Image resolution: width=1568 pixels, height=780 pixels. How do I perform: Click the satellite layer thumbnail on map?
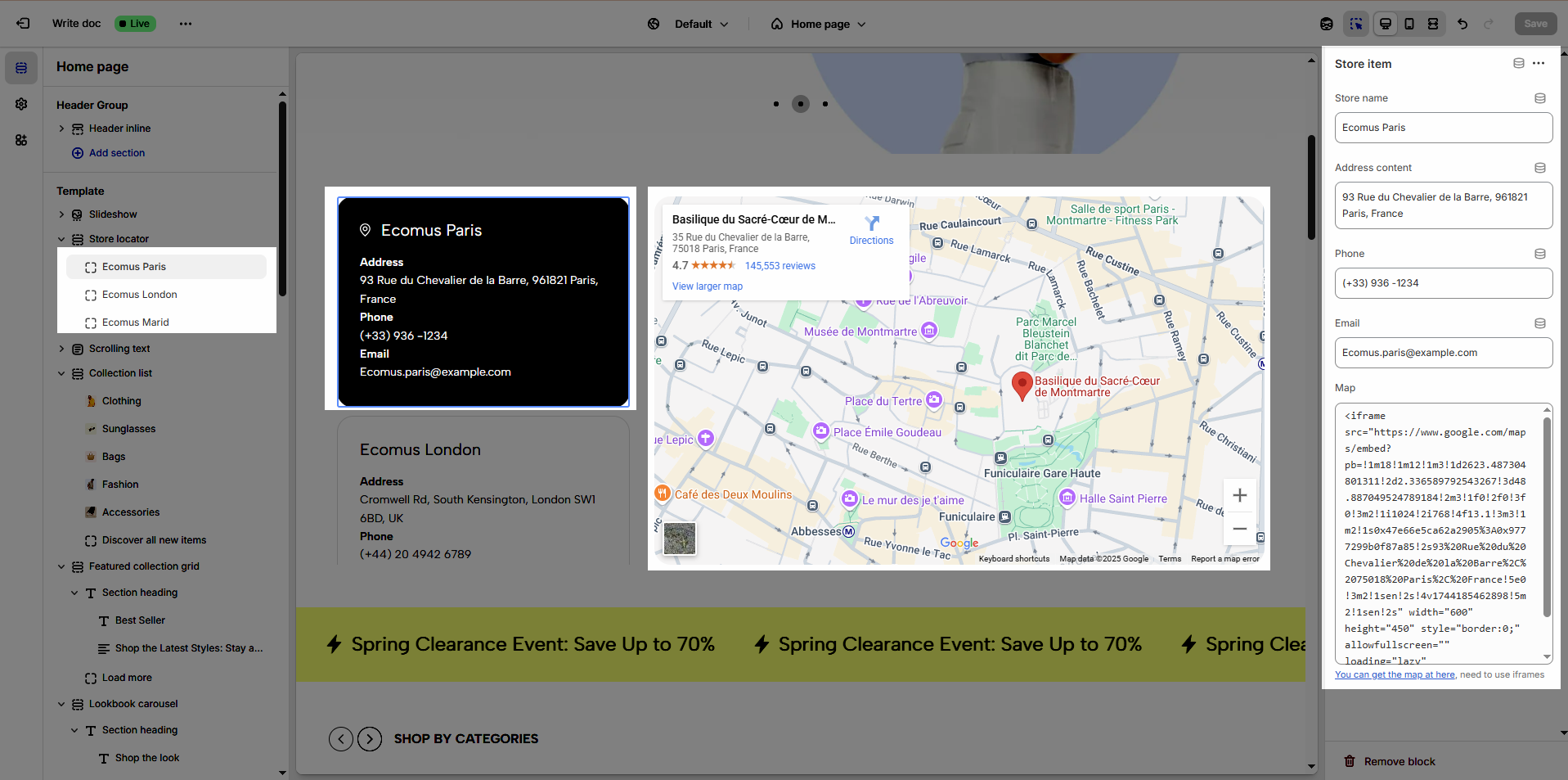[680, 539]
